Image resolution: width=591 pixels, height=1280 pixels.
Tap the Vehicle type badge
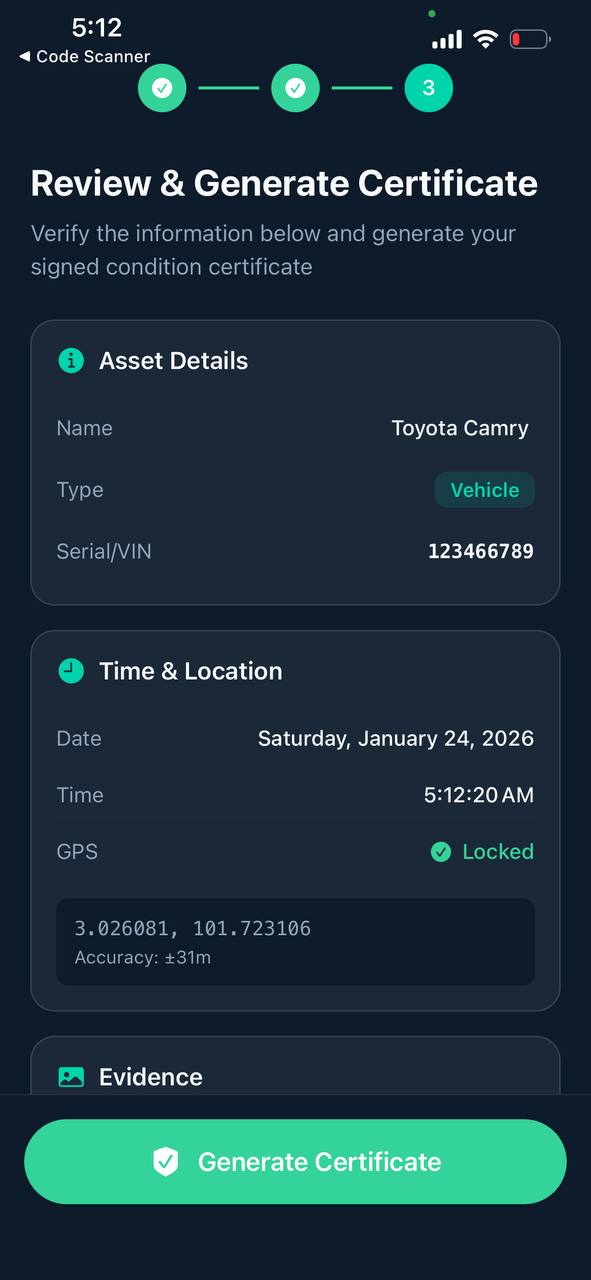coord(485,490)
